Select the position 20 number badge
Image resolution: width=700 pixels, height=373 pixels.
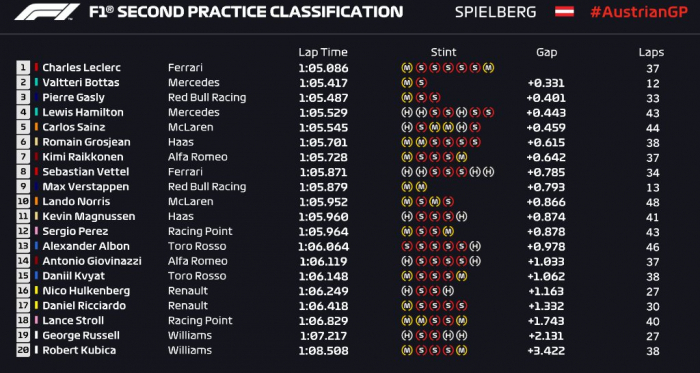pyautogui.click(x=23, y=350)
